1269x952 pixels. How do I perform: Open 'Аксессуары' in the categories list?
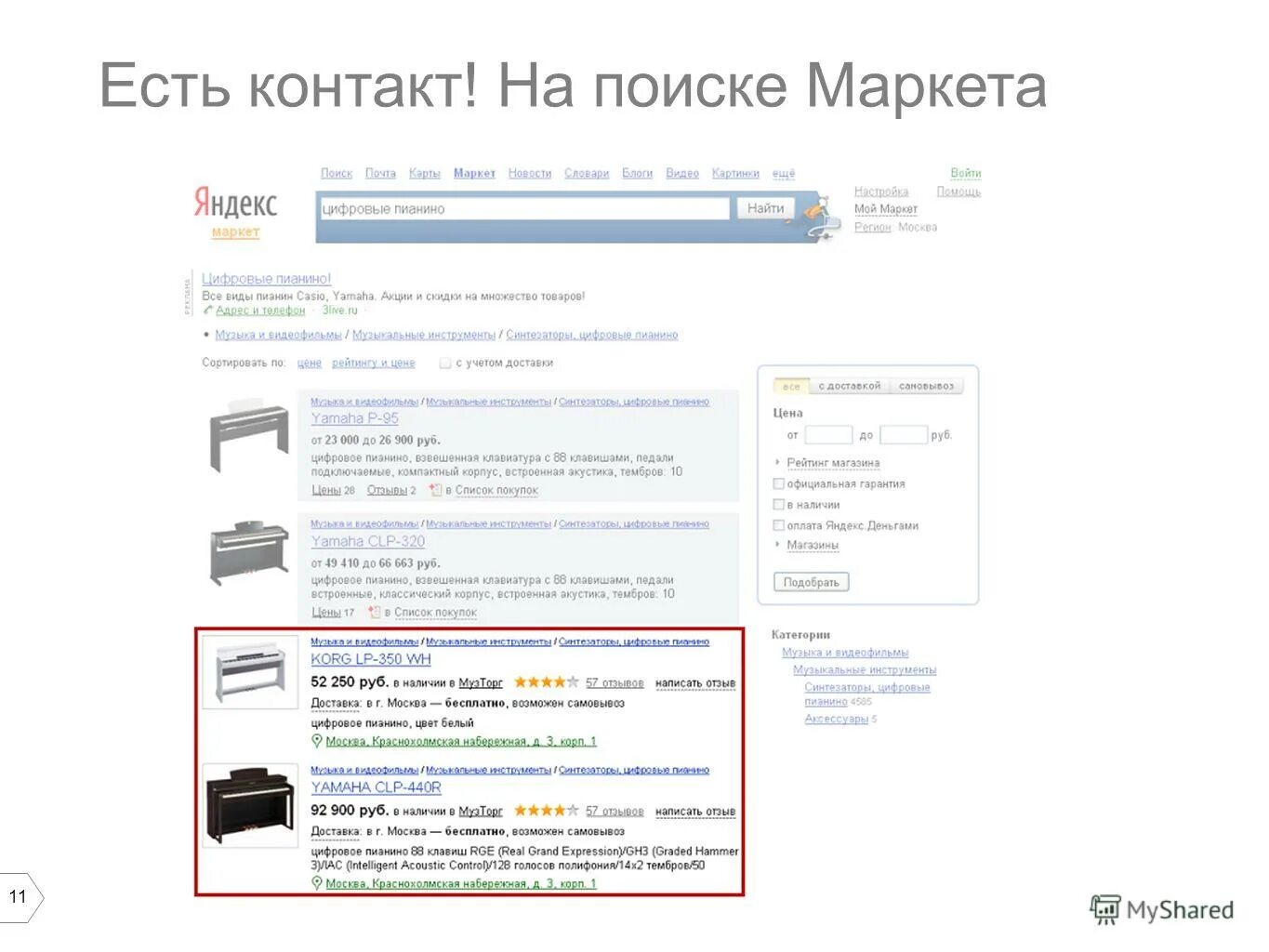pyautogui.click(x=836, y=719)
